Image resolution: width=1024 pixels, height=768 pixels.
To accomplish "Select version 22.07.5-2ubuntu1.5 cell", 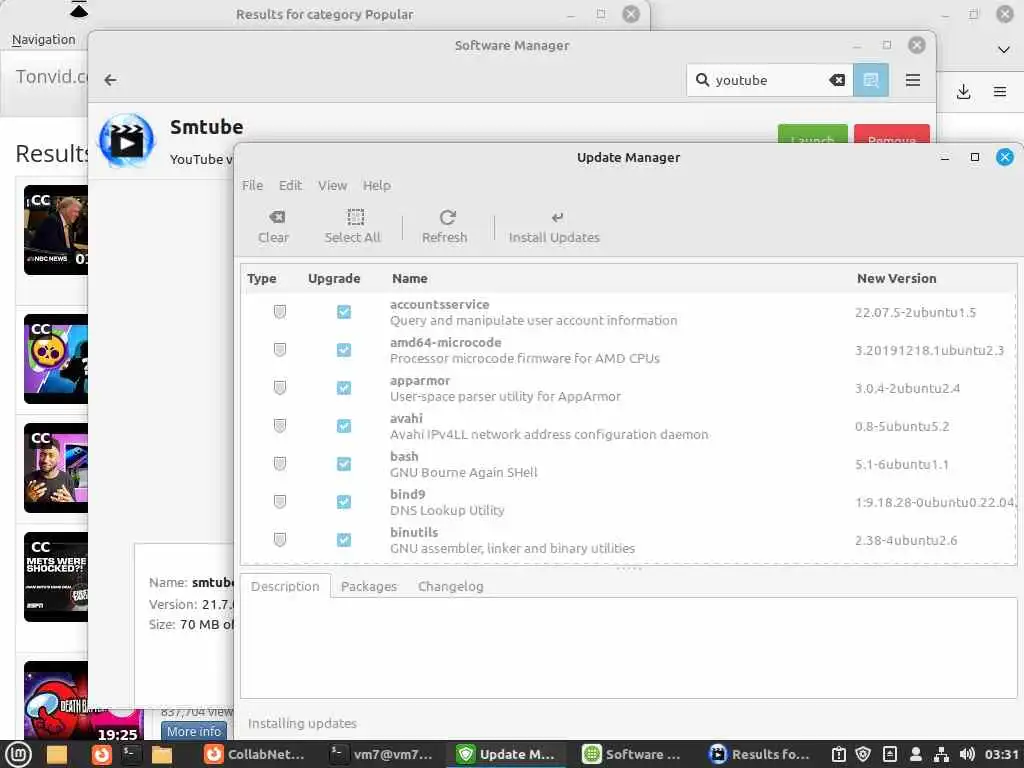I will [x=915, y=312].
